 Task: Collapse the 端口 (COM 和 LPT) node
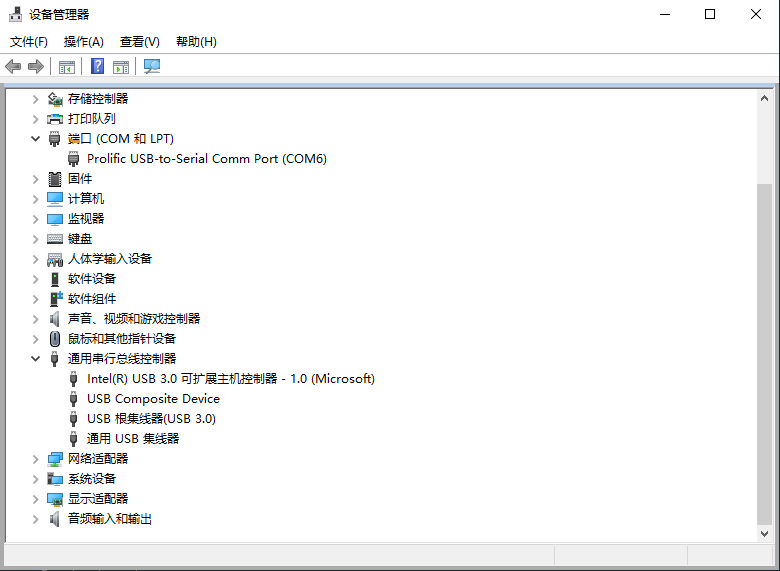36,138
